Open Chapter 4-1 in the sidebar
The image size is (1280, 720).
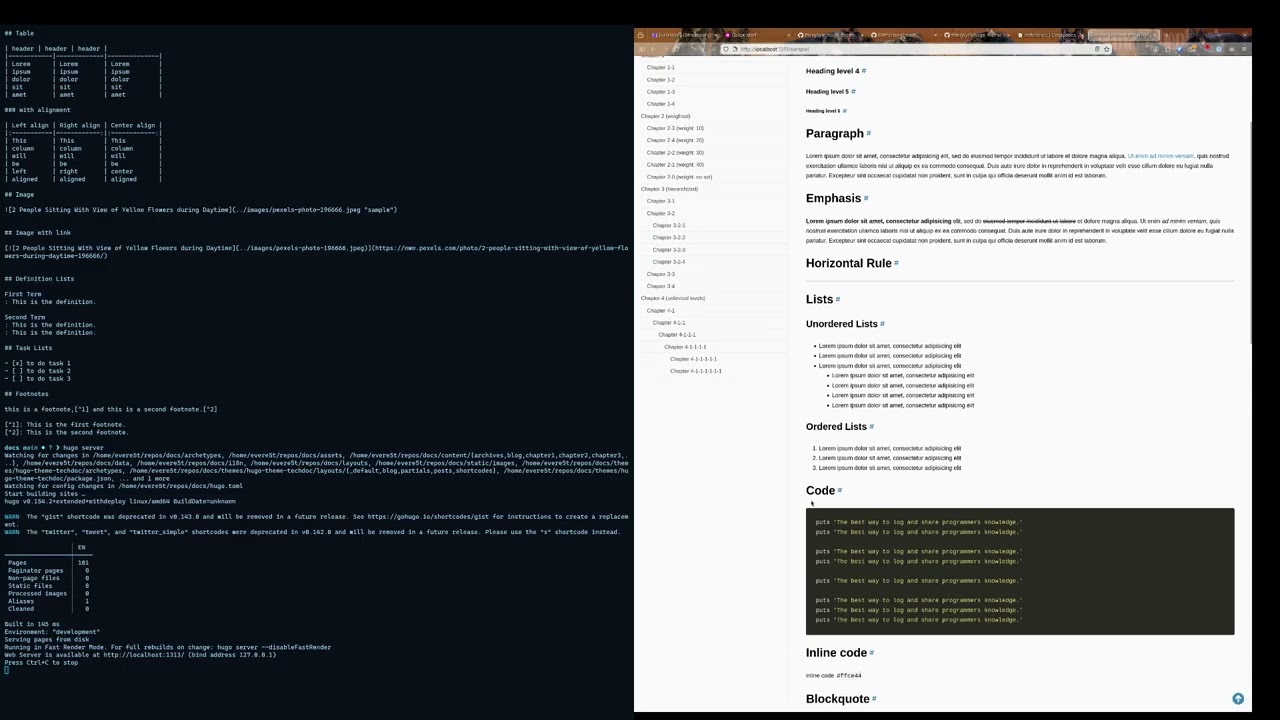tap(660, 311)
